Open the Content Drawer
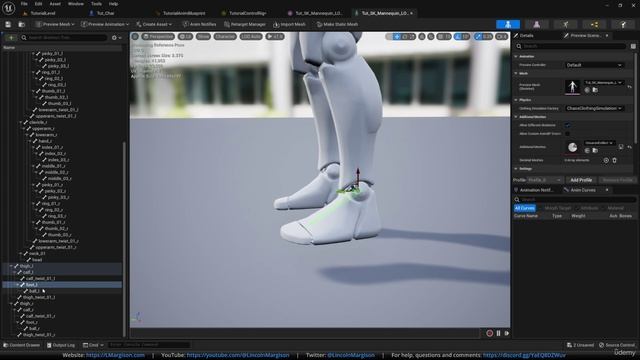This screenshot has height=360, width=640. (x=21, y=345)
